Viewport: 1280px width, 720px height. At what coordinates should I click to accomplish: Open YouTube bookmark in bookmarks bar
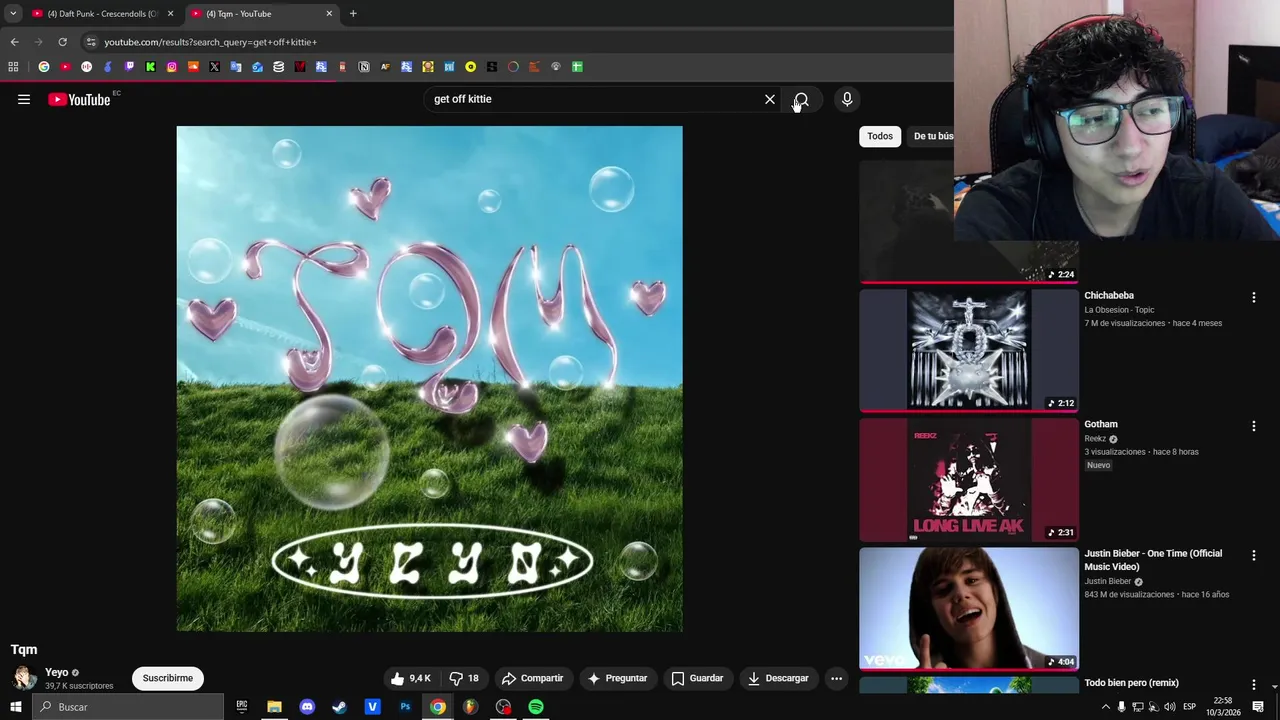(x=65, y=67)
